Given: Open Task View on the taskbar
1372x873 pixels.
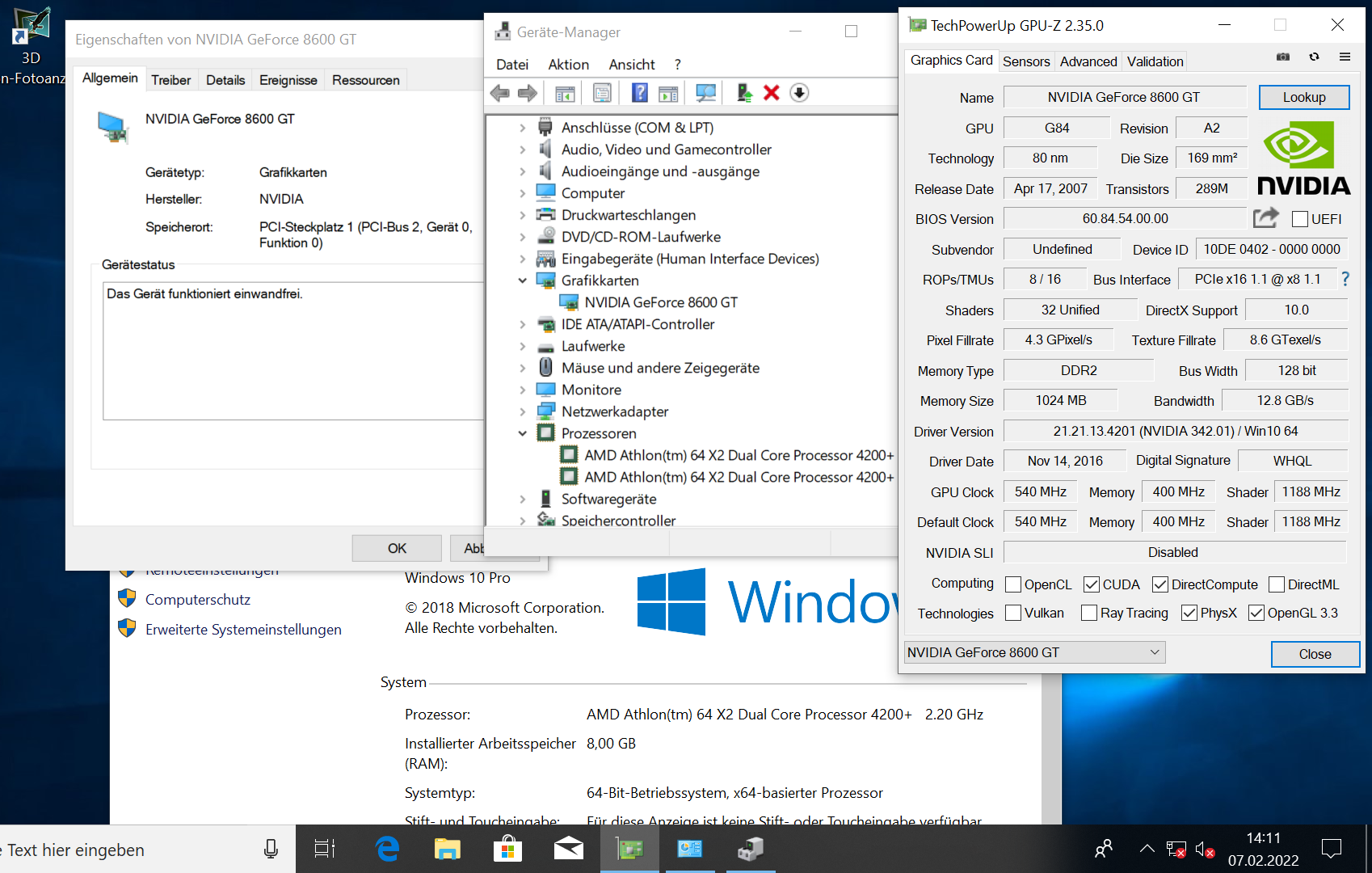Looking at the screenshot, I should (325, 849).
